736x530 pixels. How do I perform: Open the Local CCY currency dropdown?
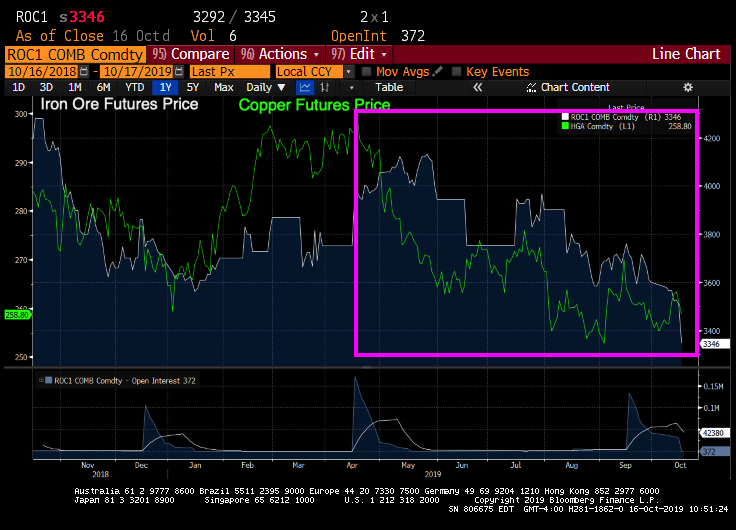(x=348, y=72)
